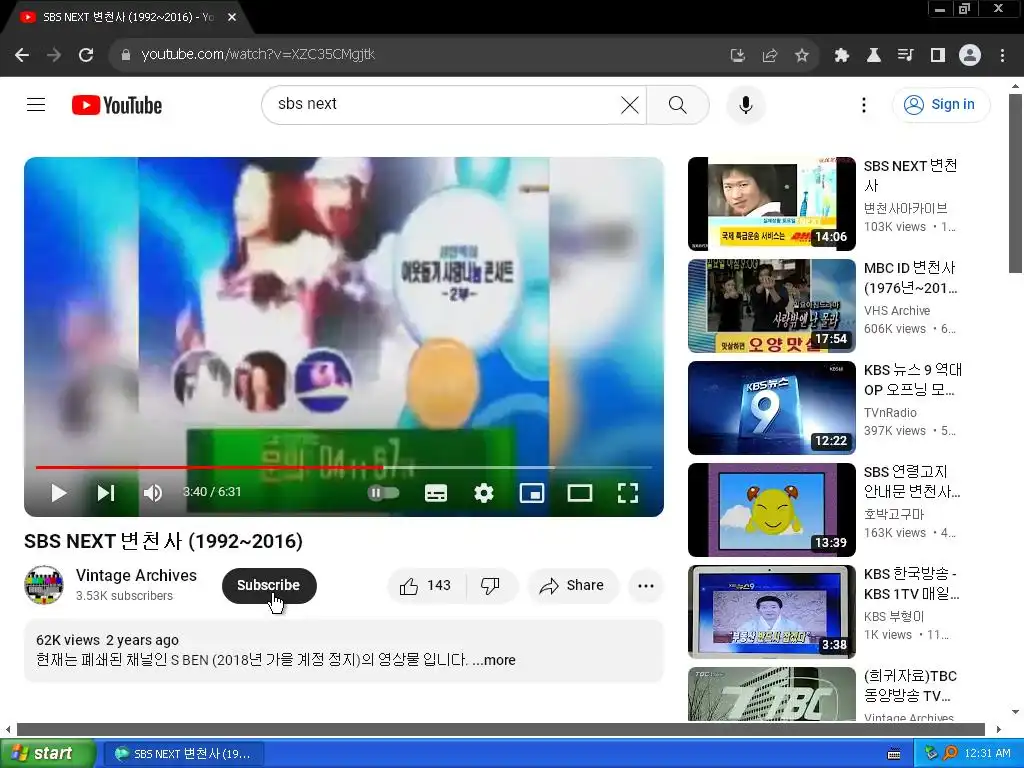Switch to theater mode

pyautogui.click(x=580, y=493)
